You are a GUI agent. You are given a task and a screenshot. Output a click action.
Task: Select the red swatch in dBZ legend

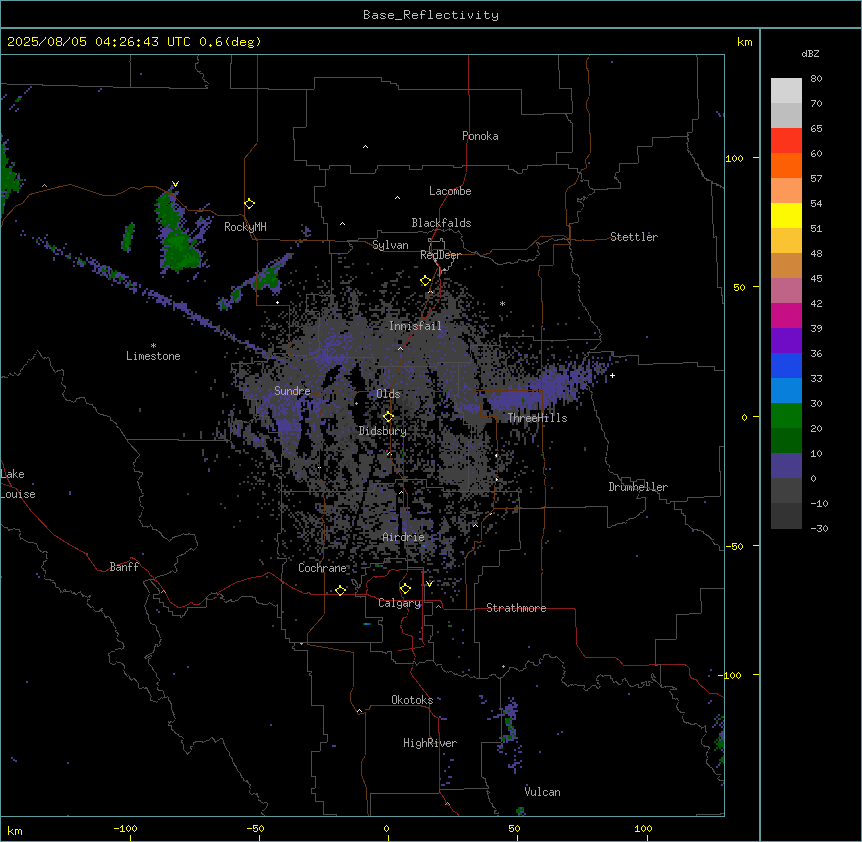coord(786,141)
